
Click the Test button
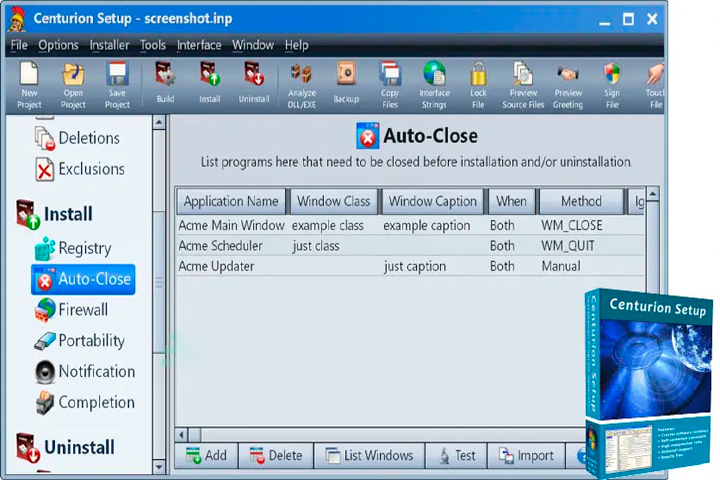click(456, 456)
